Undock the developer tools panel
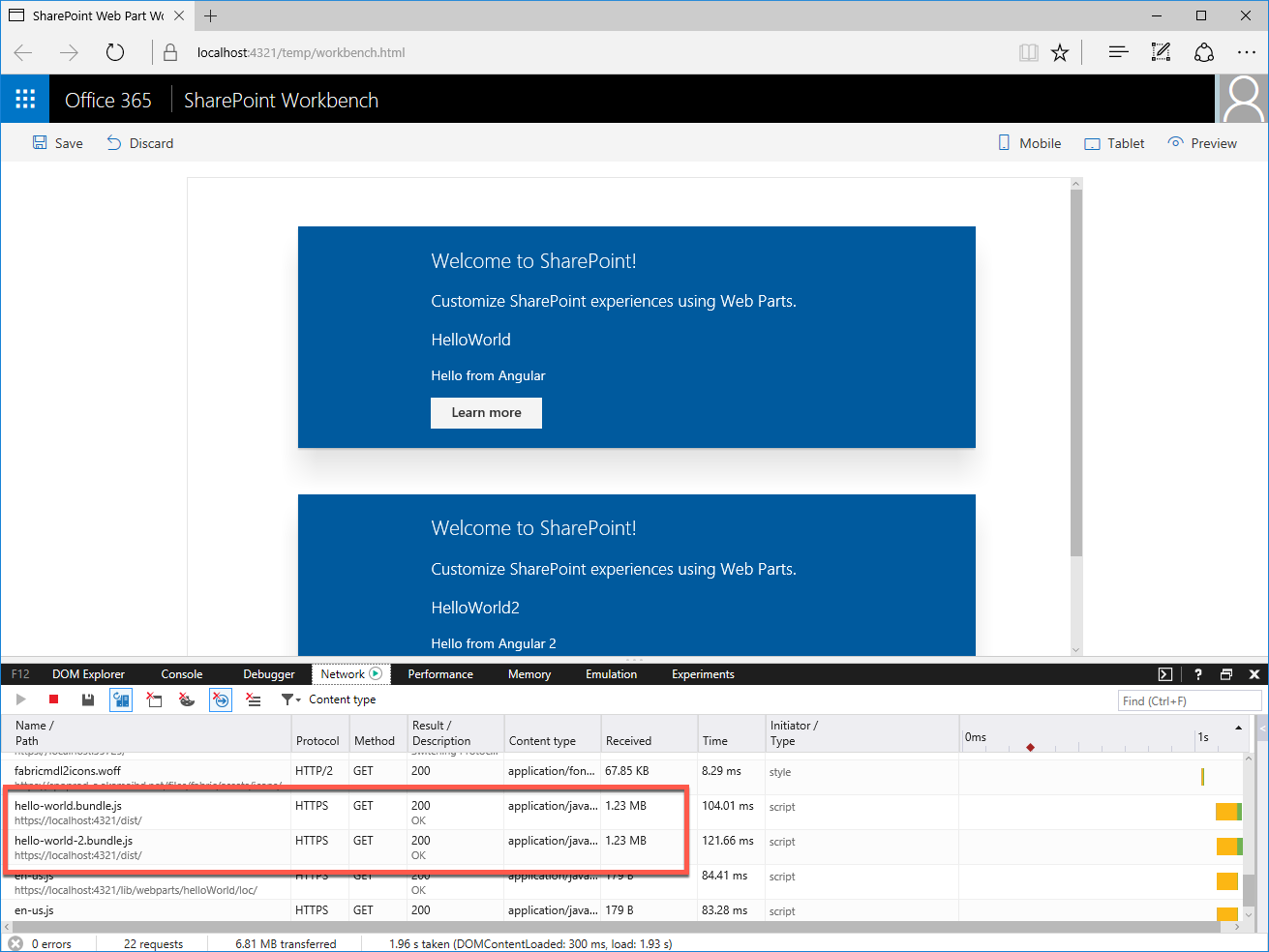1269x952 pixels. pos(1226,674)
